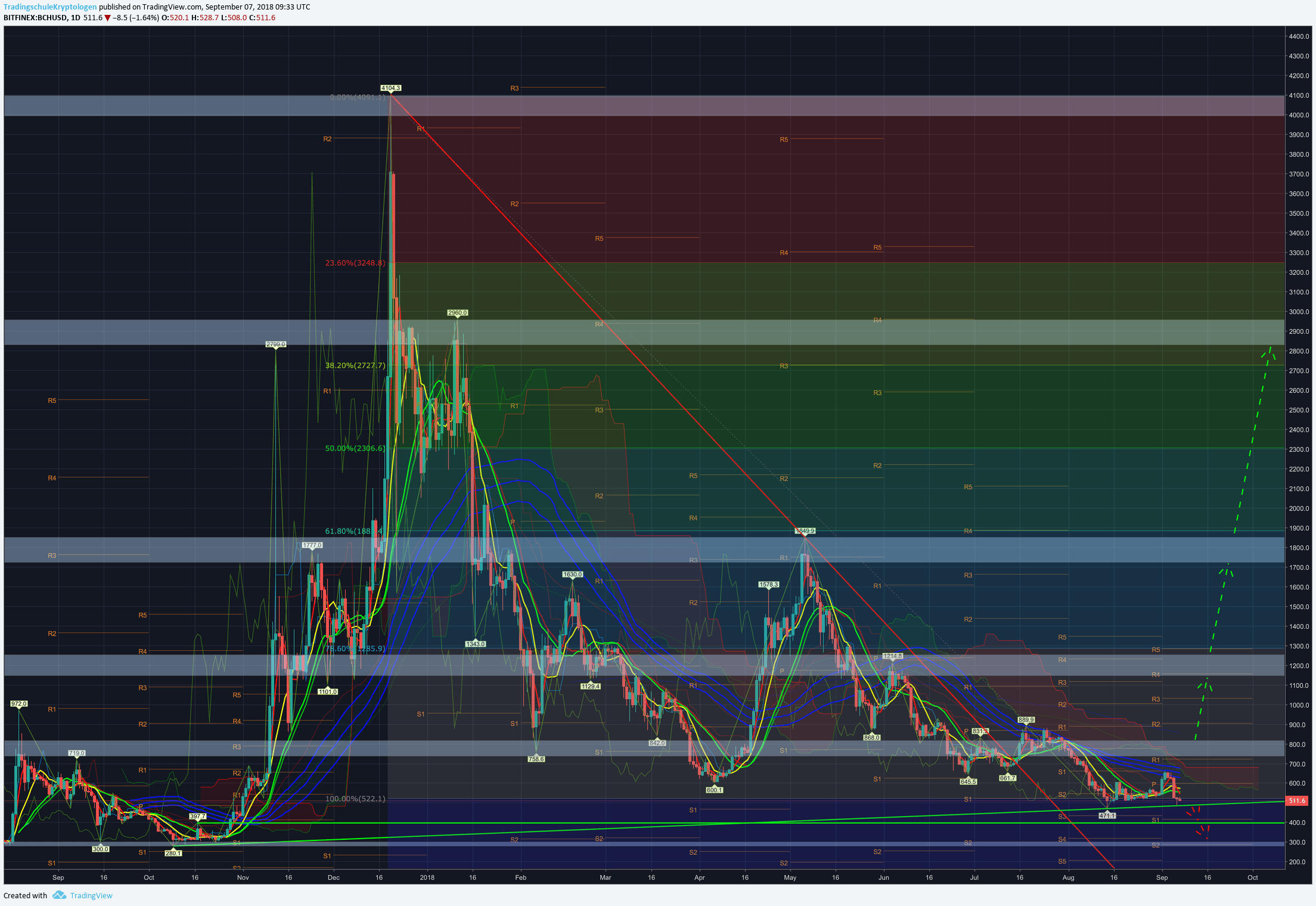
Task: Click the 100.00%(522.1) Fibonacci level label
Action: coord(355,799)
